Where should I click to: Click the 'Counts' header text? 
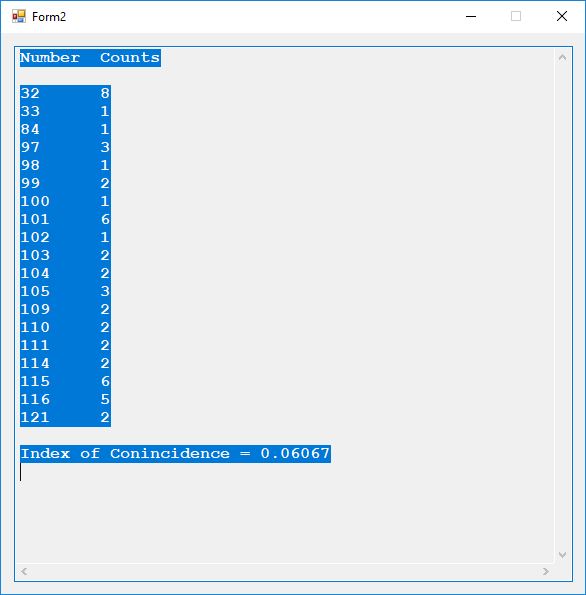click(130, 58)
